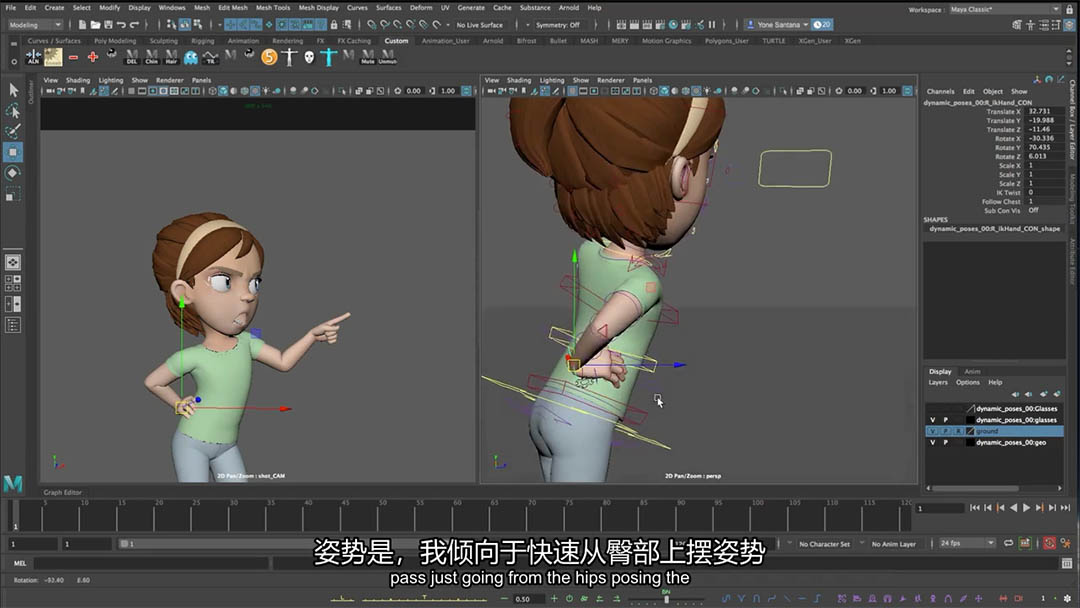Toggle R display type of ground layer
Screen dimensions: 1080x608
click(x=957, y=431)
